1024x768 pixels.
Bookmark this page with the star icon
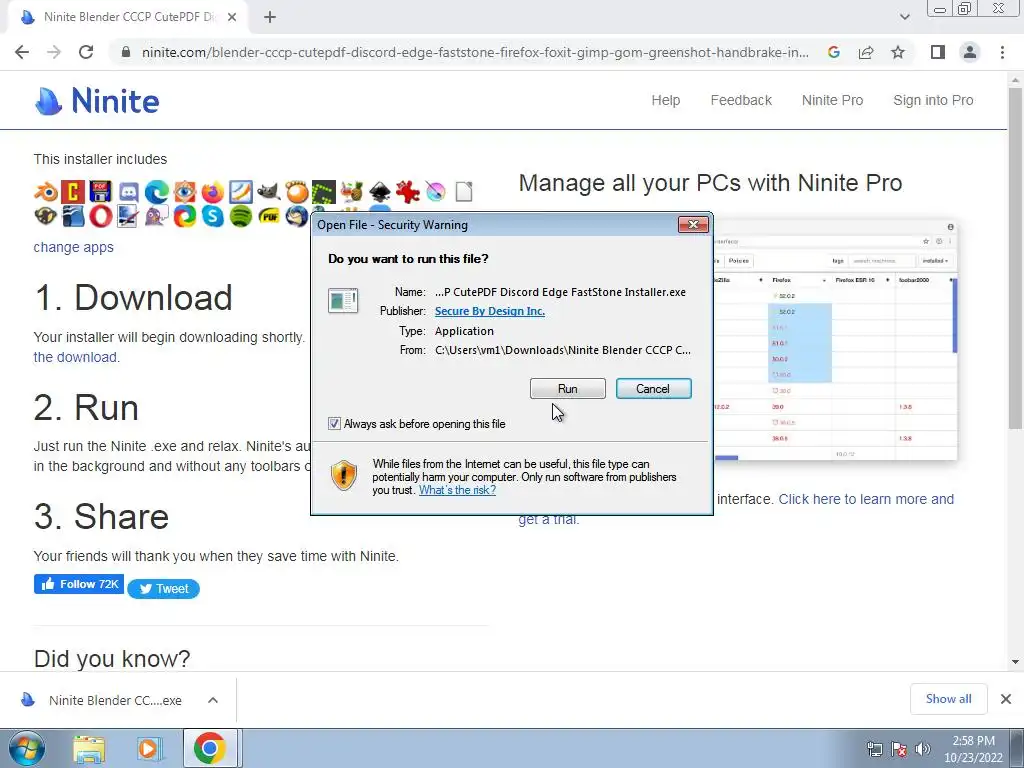click(898, 52)
